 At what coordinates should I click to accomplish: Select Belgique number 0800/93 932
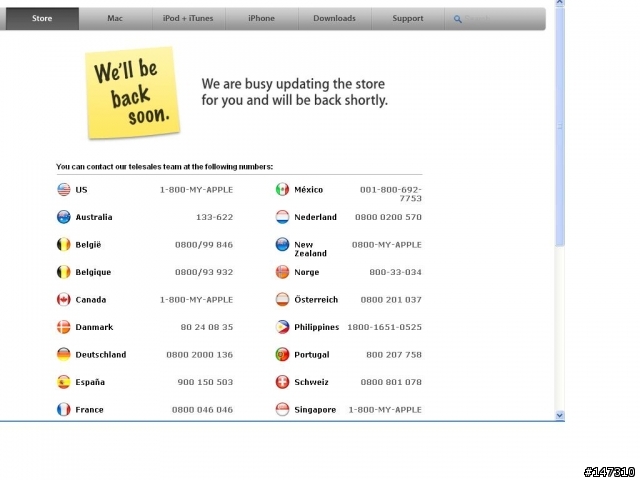tap(204, 272)
